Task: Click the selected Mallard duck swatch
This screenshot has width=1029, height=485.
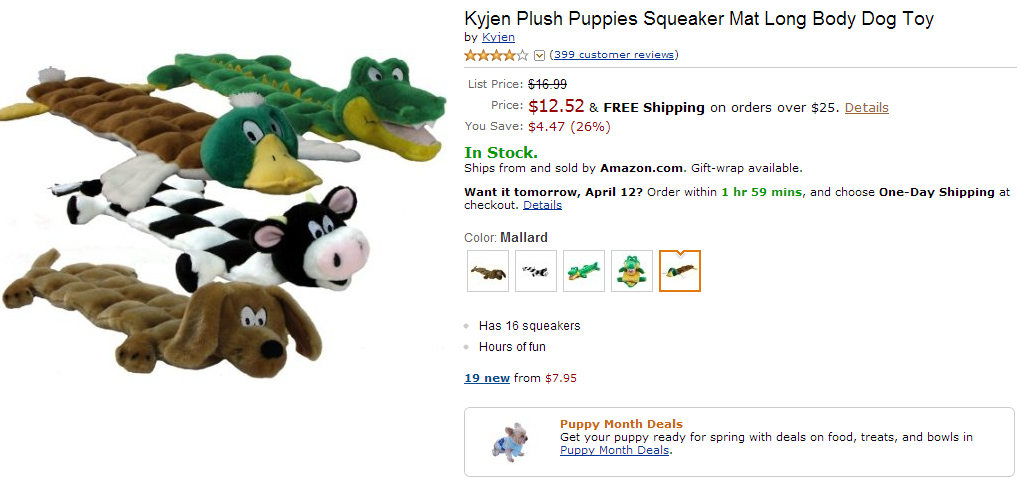Action: (x=680, y=271)
